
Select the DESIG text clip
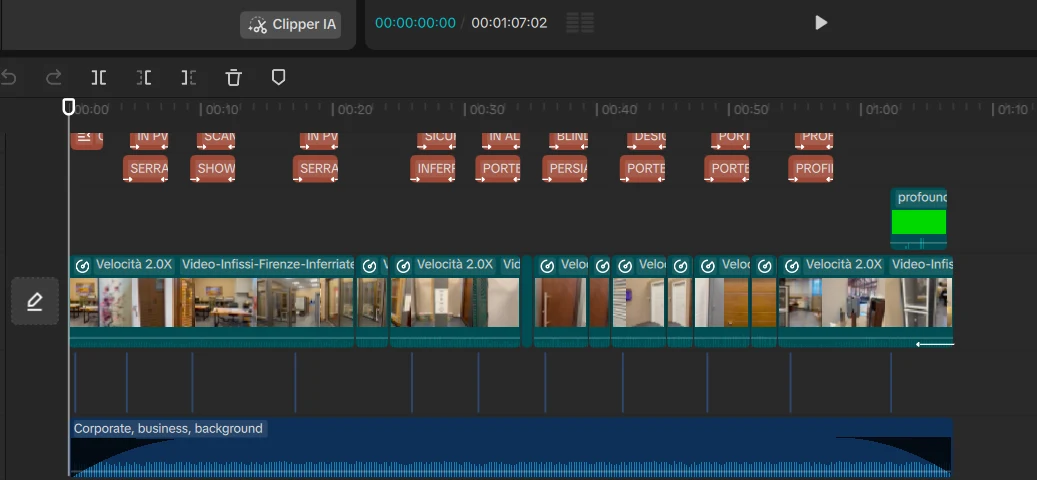646,140
